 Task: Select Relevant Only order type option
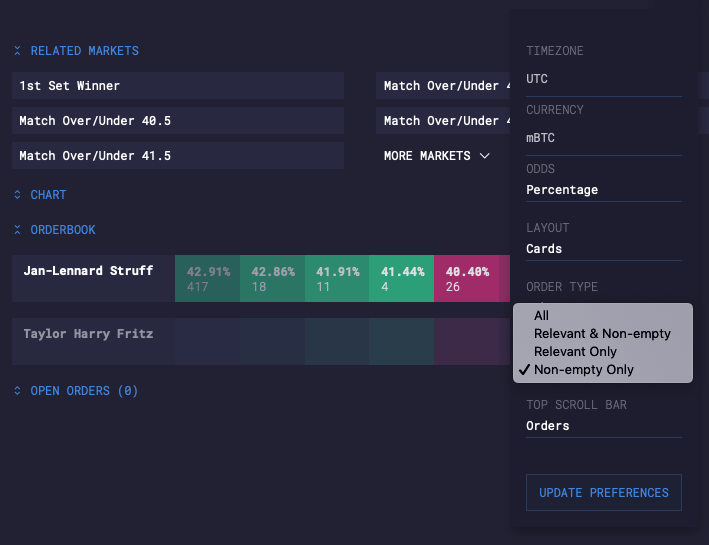click(575, 351)
